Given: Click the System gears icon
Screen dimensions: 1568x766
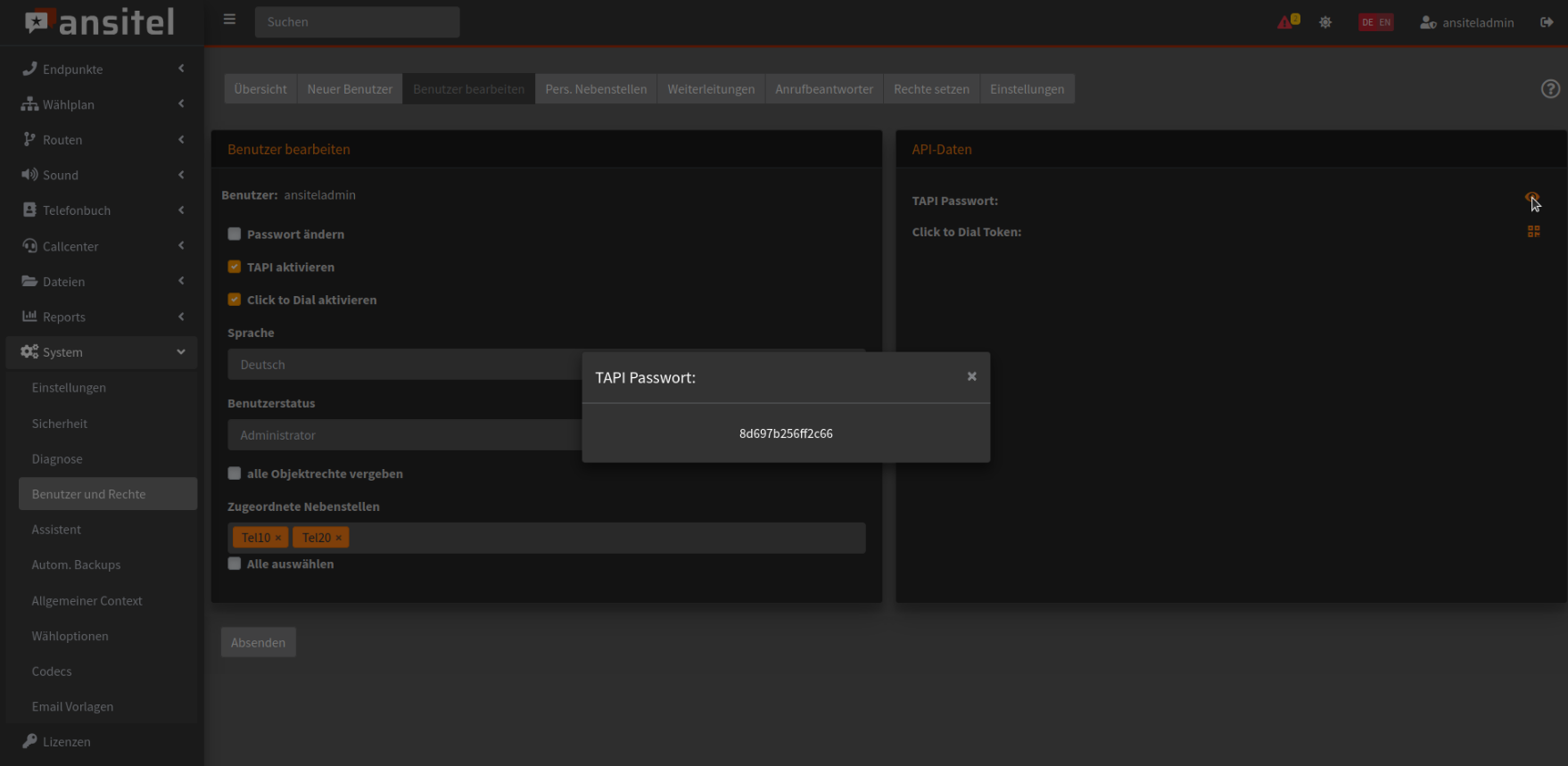Looking at the screenshot, I should 29,351.
